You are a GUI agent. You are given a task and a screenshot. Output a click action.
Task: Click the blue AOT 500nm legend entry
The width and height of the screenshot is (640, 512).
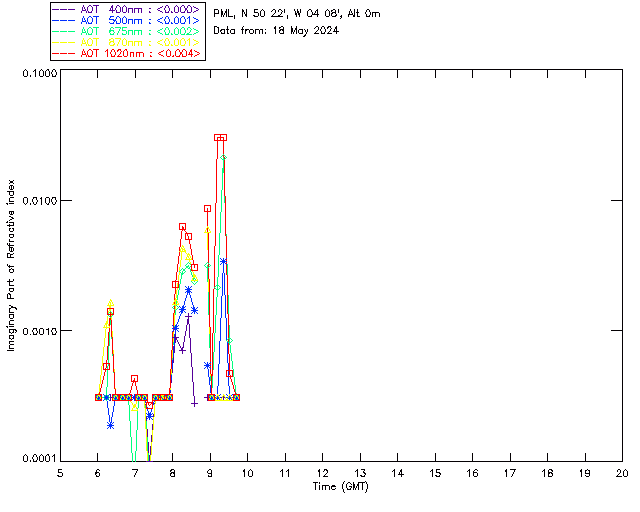coord(127,20)
